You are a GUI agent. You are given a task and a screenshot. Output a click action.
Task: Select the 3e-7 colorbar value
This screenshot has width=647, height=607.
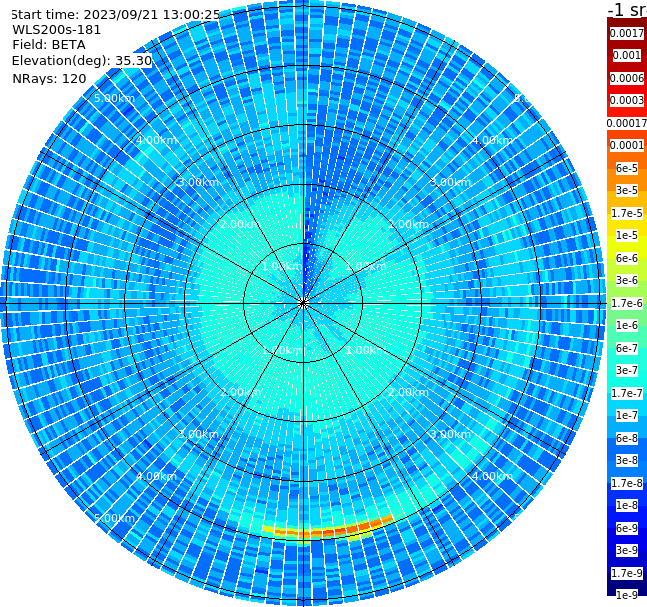pyautogui.click(x=627, y=370)
